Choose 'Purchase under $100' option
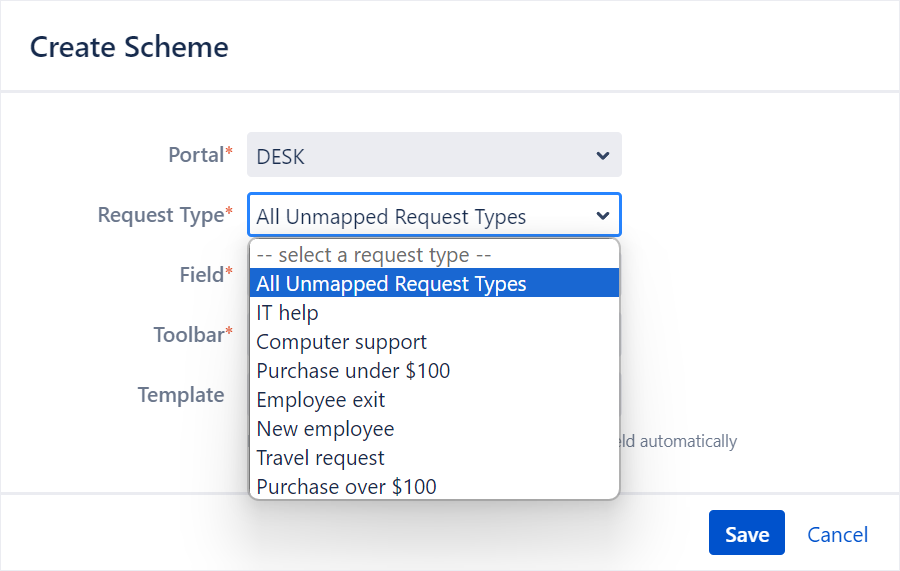Screen dimensions: 900x571 coord(353,371)
